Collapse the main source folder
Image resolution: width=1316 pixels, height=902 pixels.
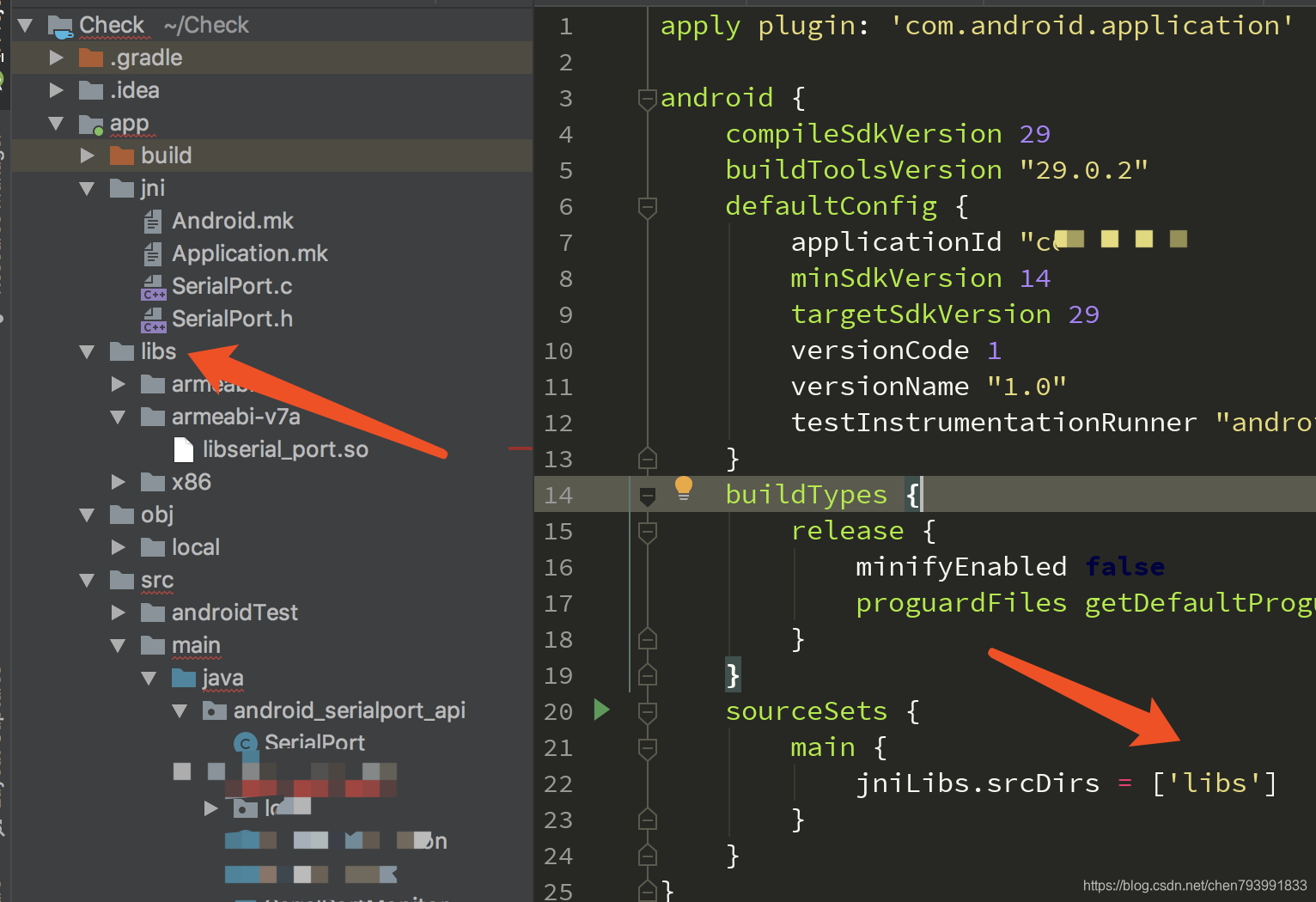pos(118,646)
